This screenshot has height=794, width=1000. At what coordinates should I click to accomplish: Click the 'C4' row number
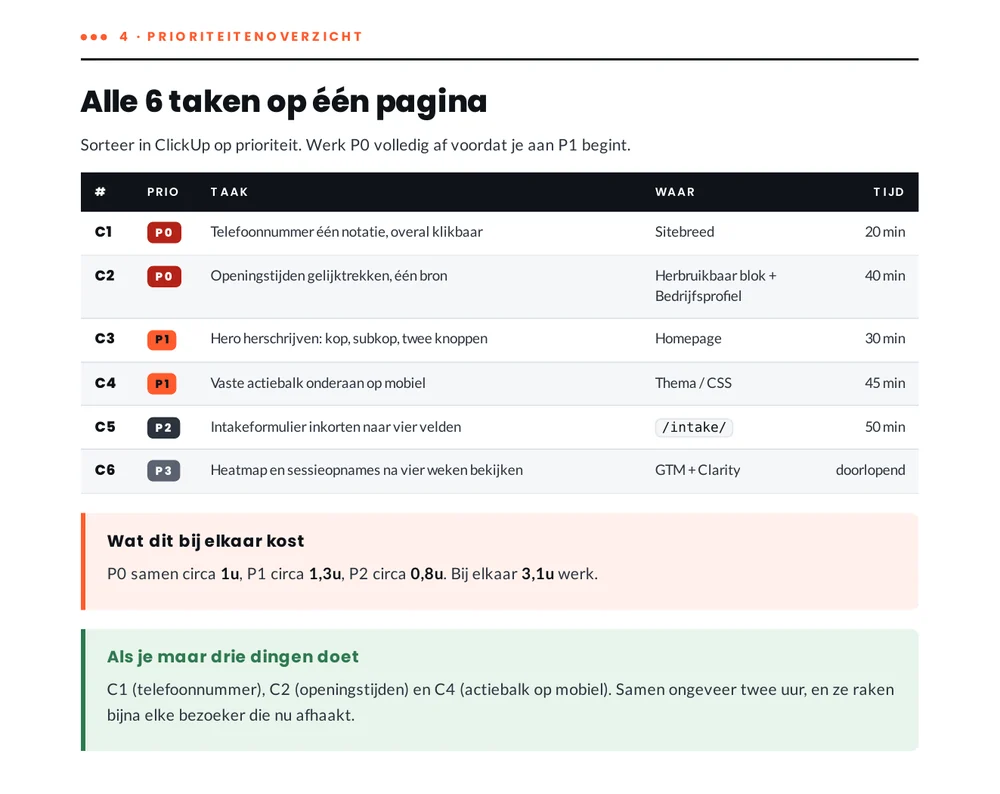105,383
